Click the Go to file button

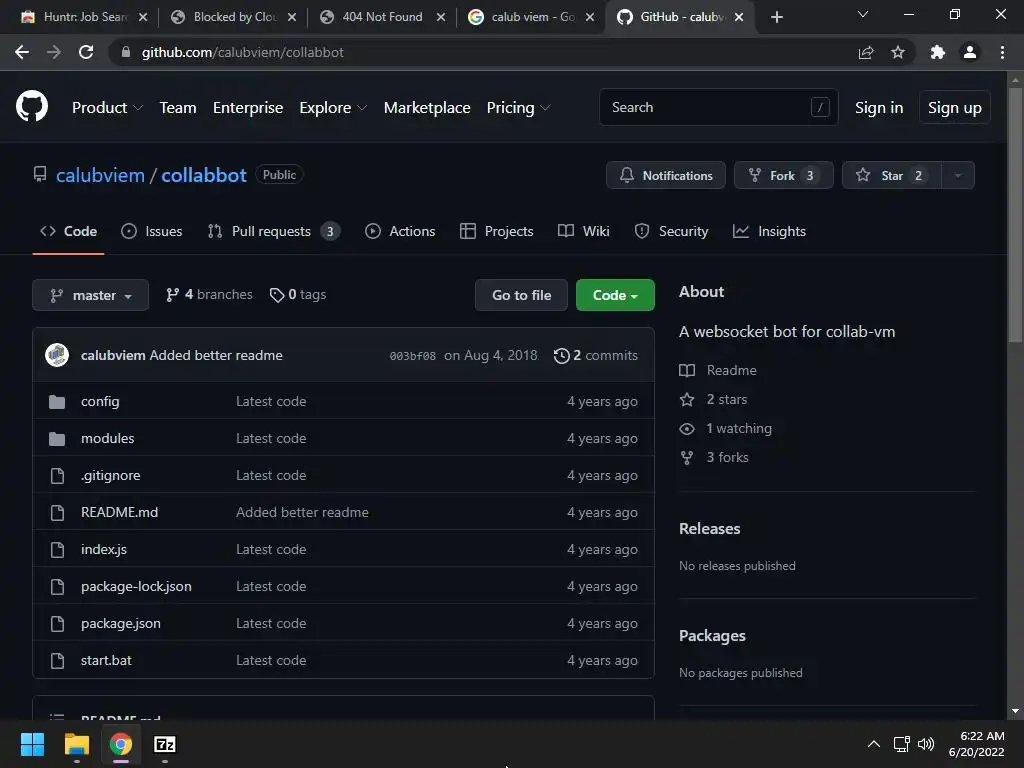(521, 295)
